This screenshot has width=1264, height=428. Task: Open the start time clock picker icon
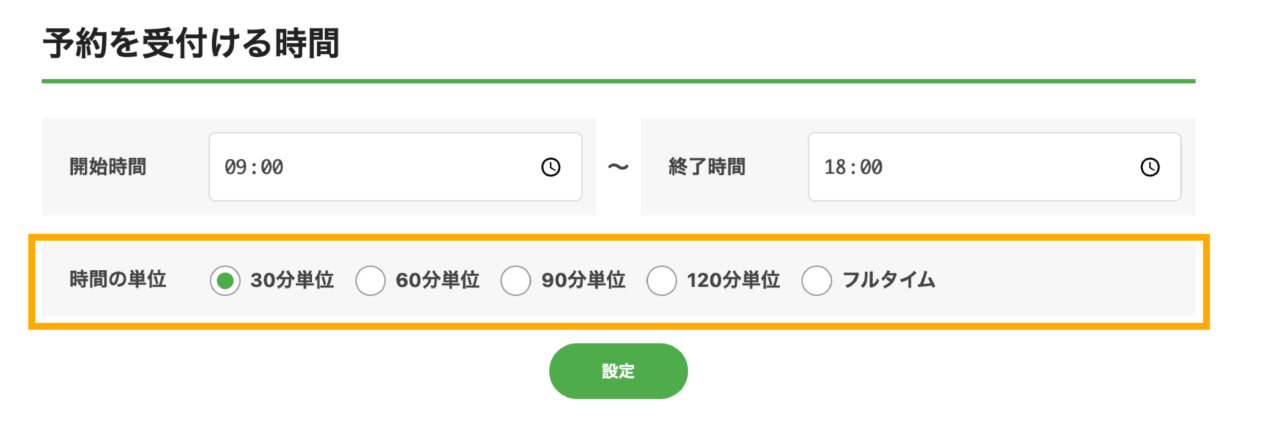coord(551,167)
